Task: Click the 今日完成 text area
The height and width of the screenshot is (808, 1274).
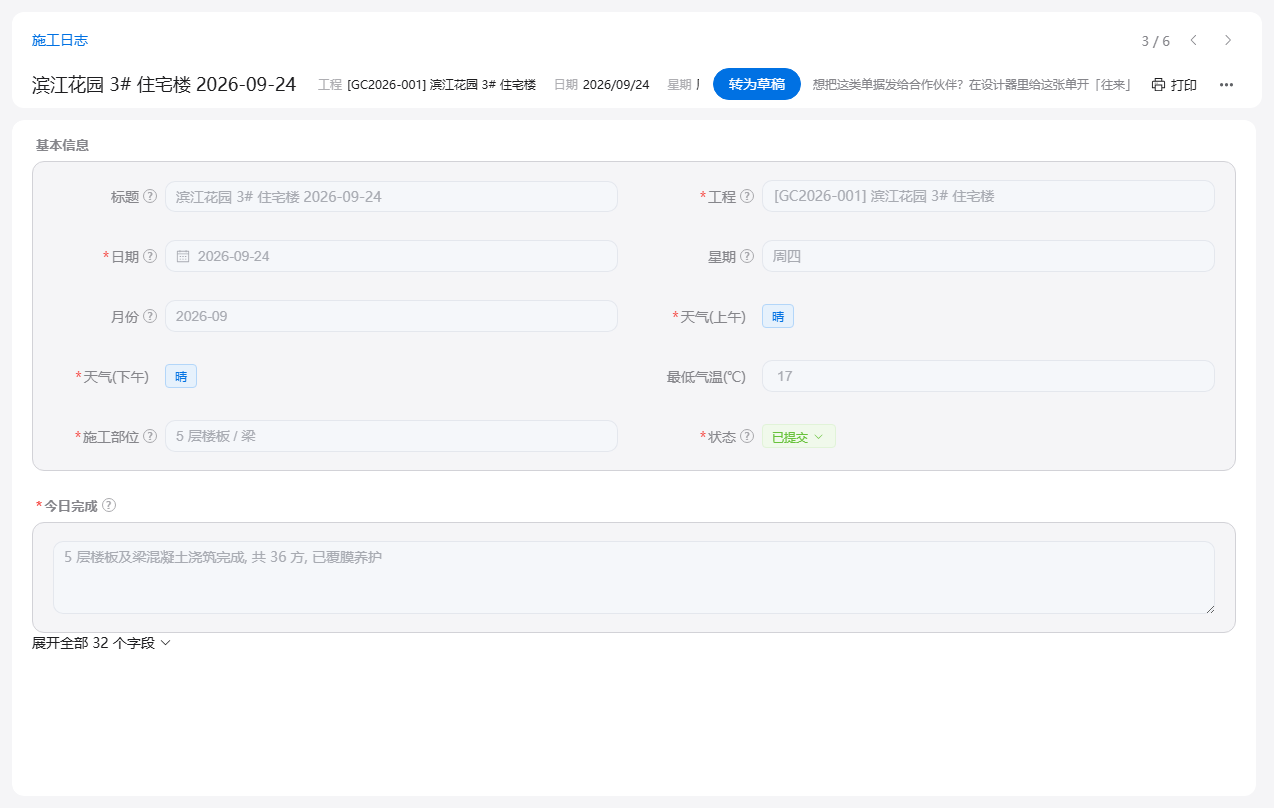Action: click(x=634, y=578)
